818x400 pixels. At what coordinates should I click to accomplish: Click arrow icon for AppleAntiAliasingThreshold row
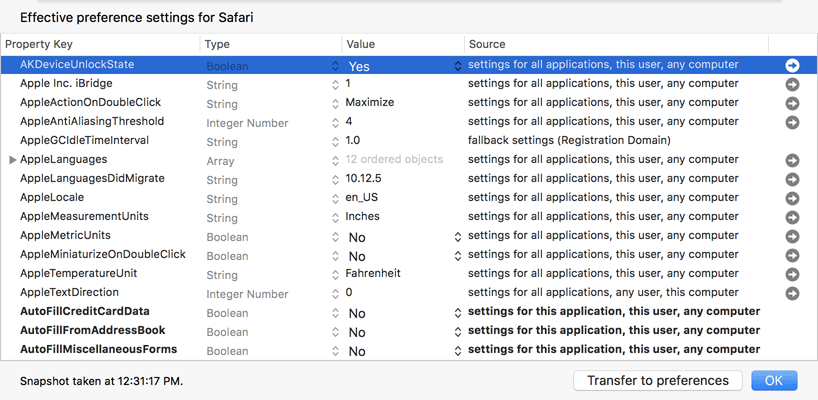point(792,123)
